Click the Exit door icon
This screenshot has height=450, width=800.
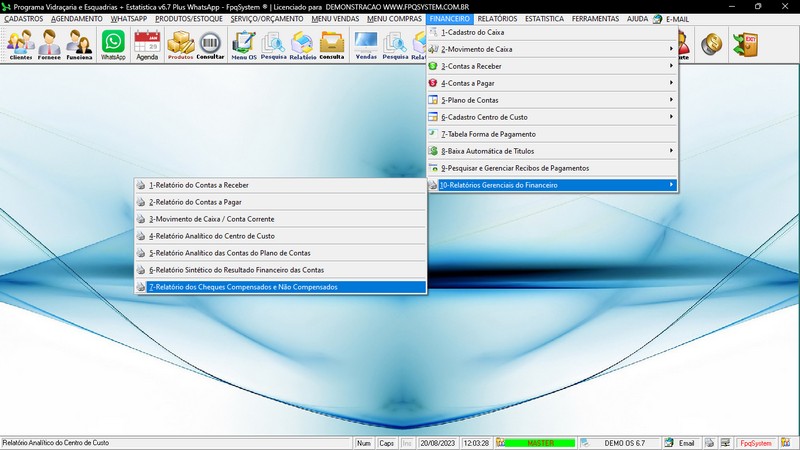click(x=744, y=44)
